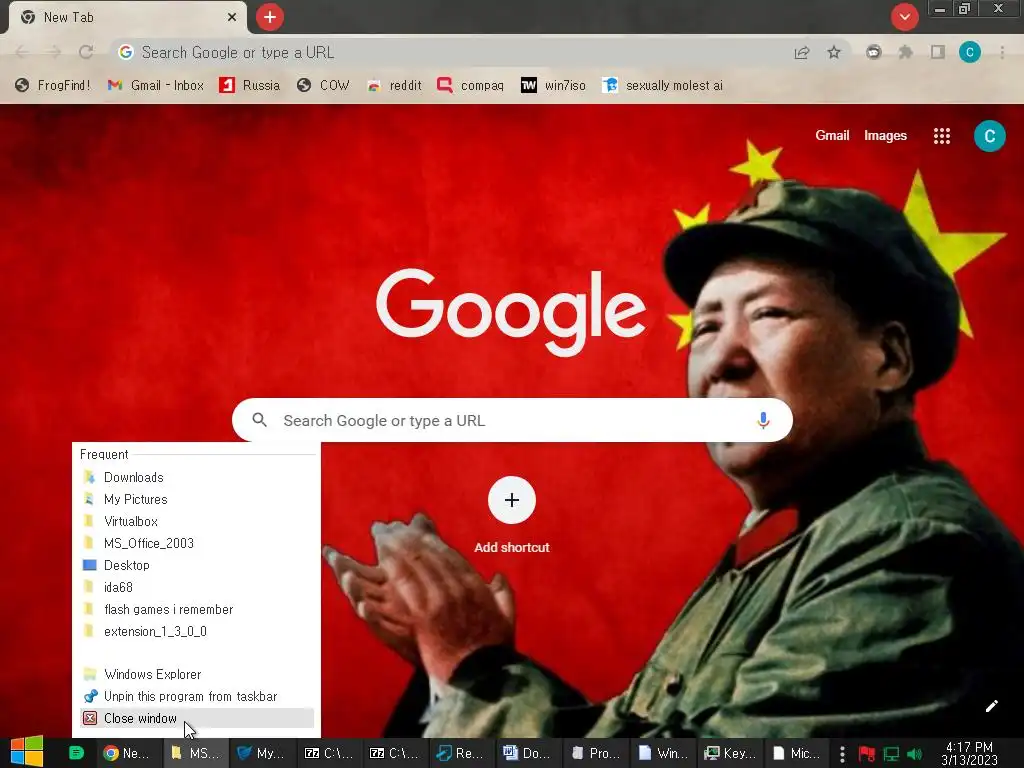This screenshot has width=1024, height=768.
Task: Click the Gmail link on the Google page
Action: (832, 136)
